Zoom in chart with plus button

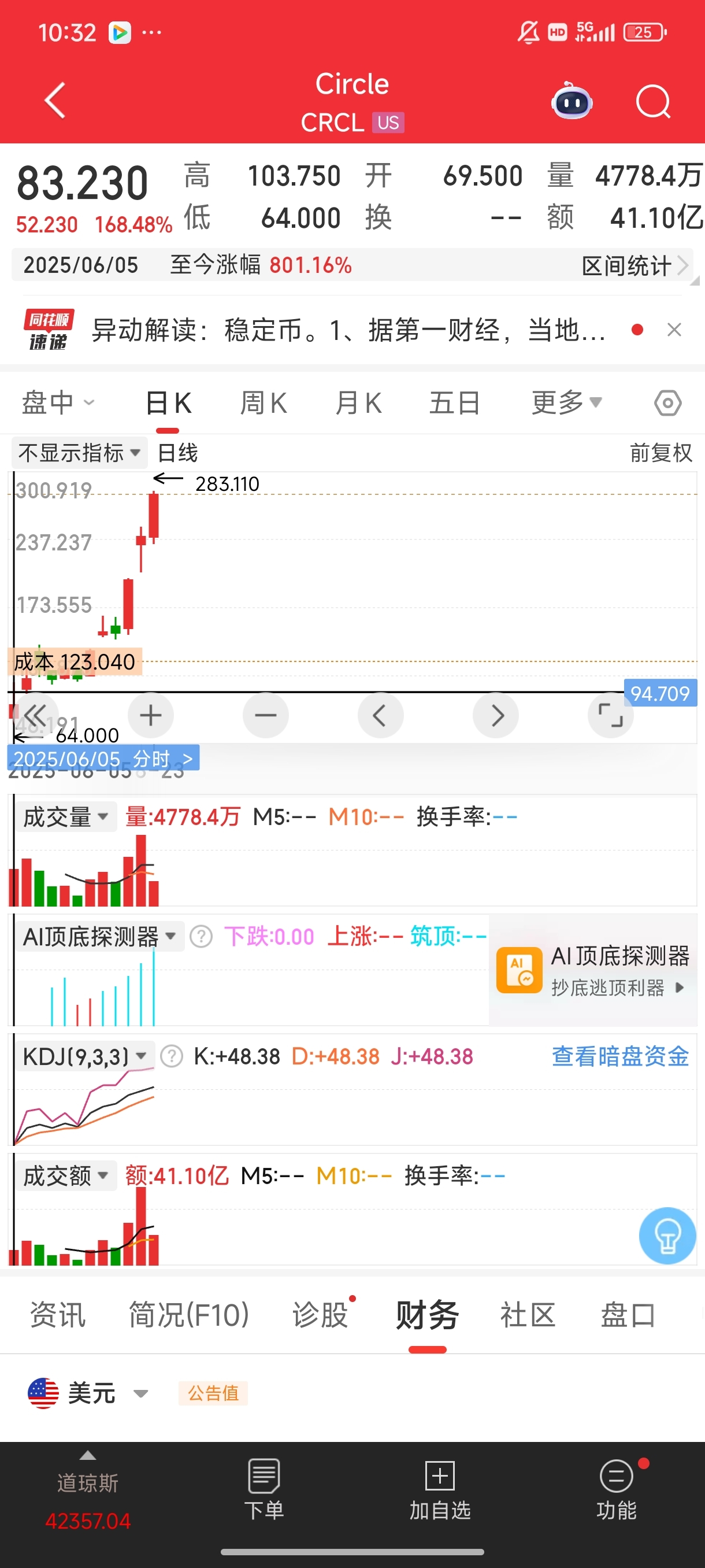click(151, 715)
